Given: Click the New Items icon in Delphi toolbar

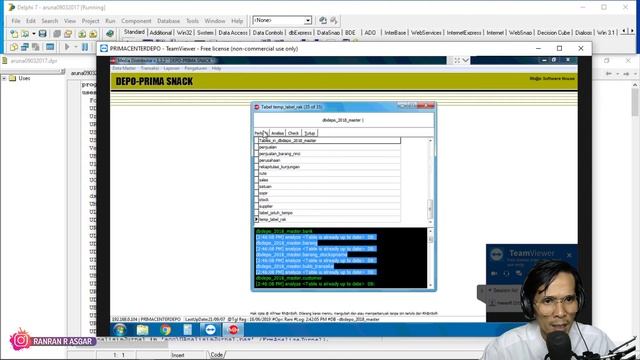Looking at the screenshot, I should [14, 34].
